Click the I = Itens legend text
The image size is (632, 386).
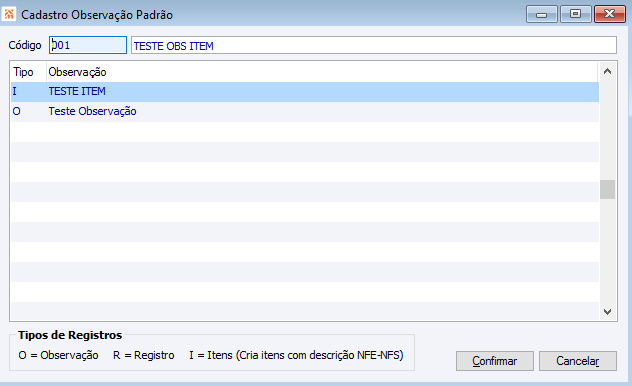click(x=296, y=355)
